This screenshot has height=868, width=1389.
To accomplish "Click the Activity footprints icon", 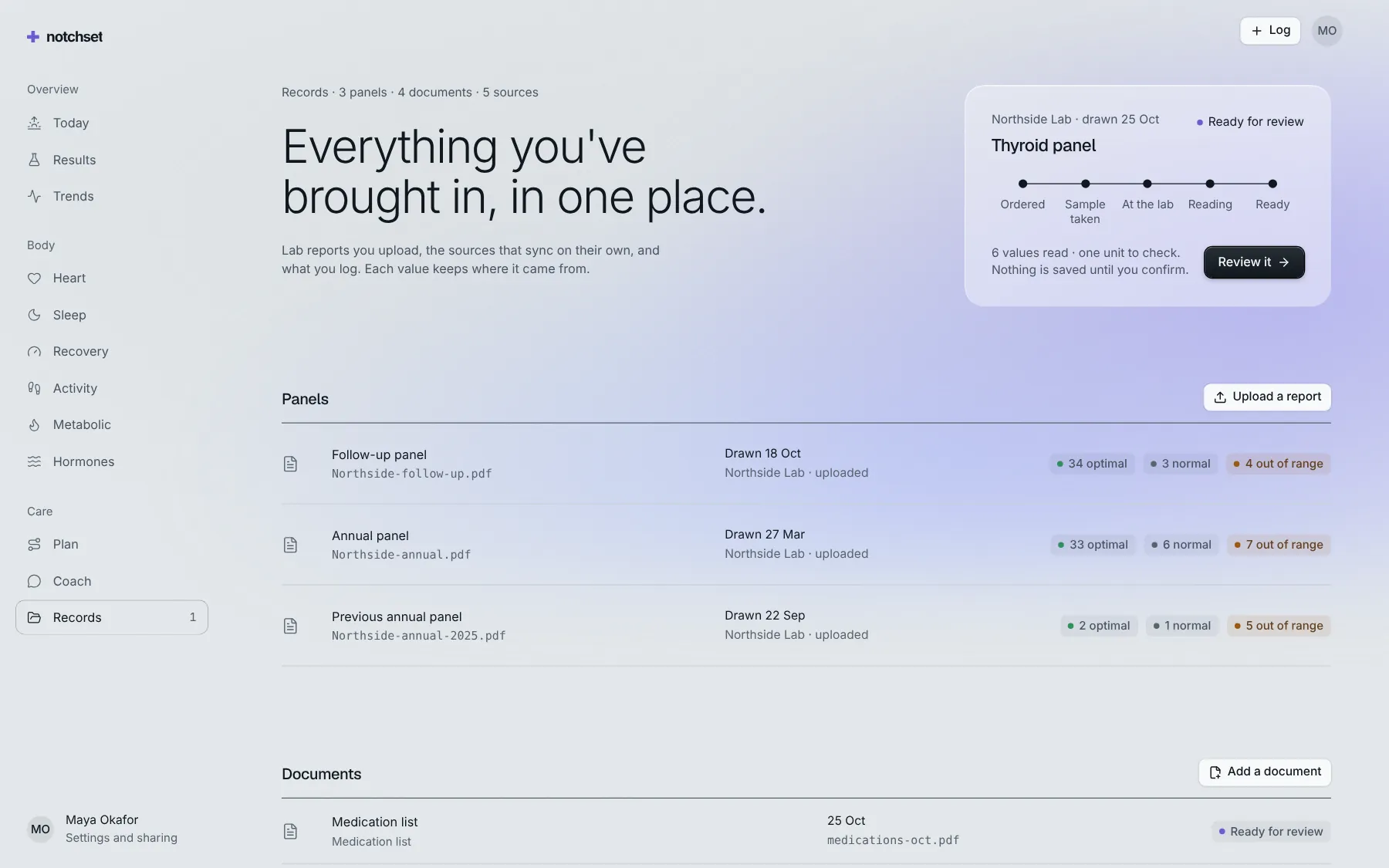I will (x=34, y=388).
